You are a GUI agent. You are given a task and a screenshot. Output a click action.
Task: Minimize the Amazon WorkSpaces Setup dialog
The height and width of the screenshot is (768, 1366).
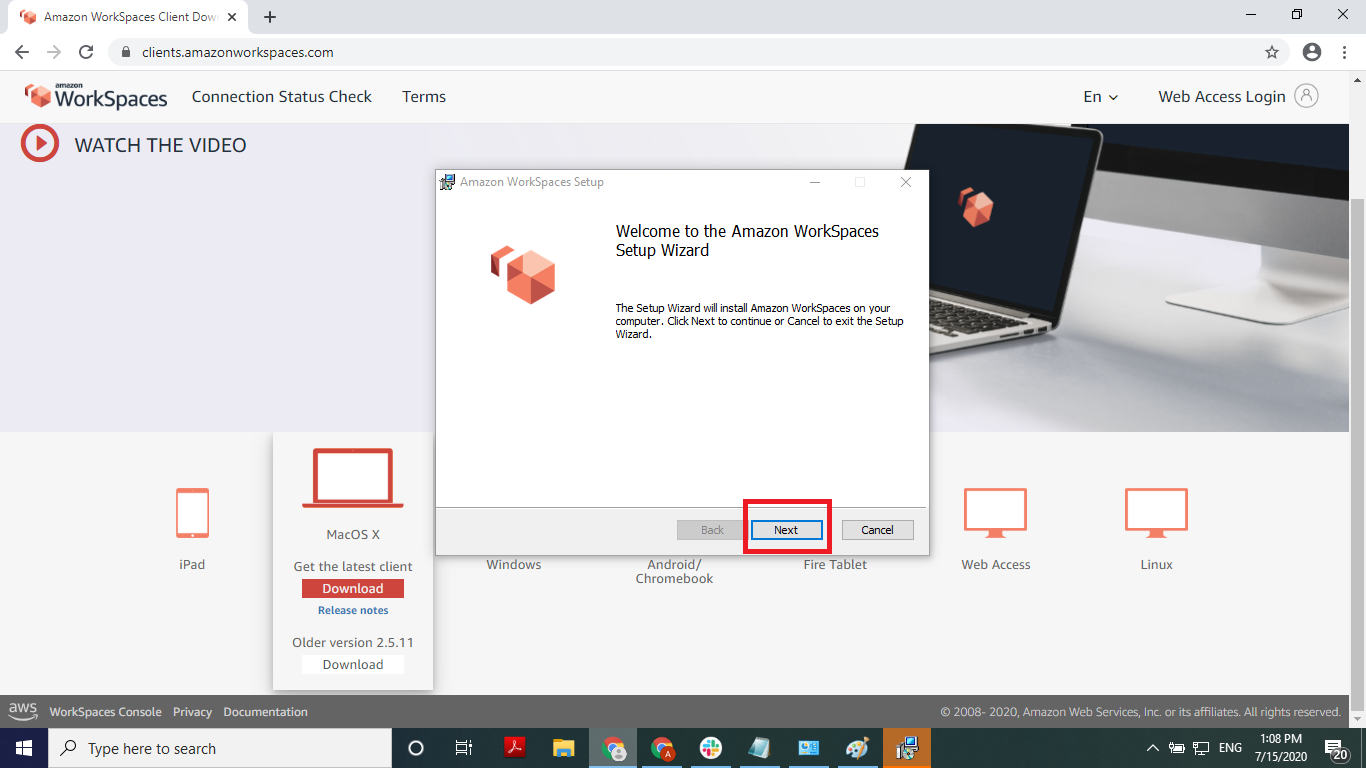815,182
